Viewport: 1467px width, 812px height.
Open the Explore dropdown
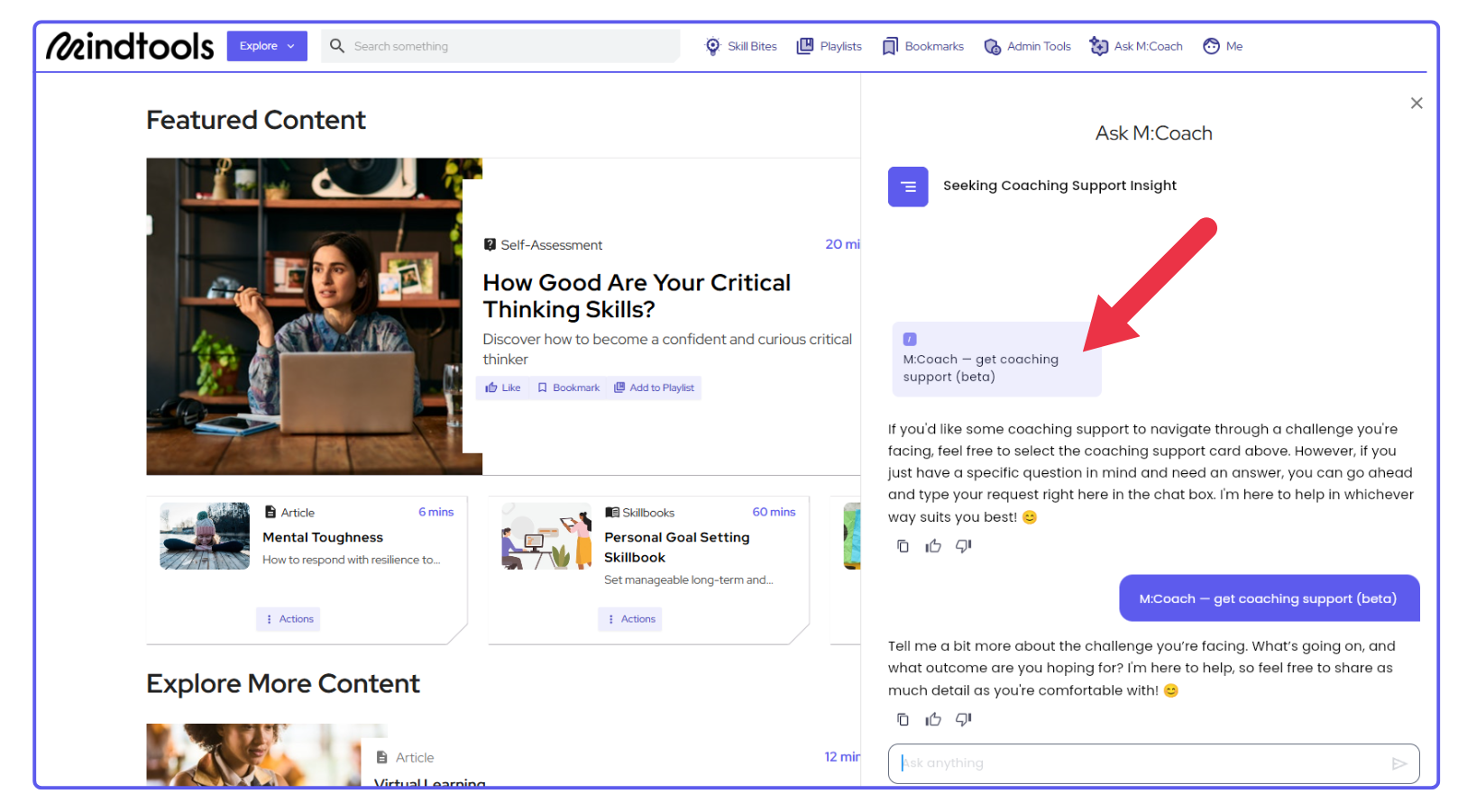267,46
